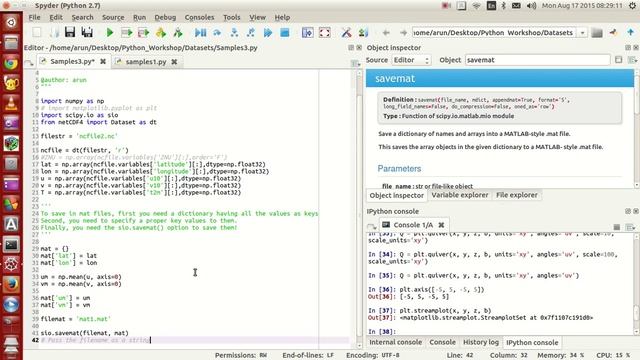Click the debug Step over icon
Image resolution: width=640 pixels, height=360 pixels.
[217, 33]
